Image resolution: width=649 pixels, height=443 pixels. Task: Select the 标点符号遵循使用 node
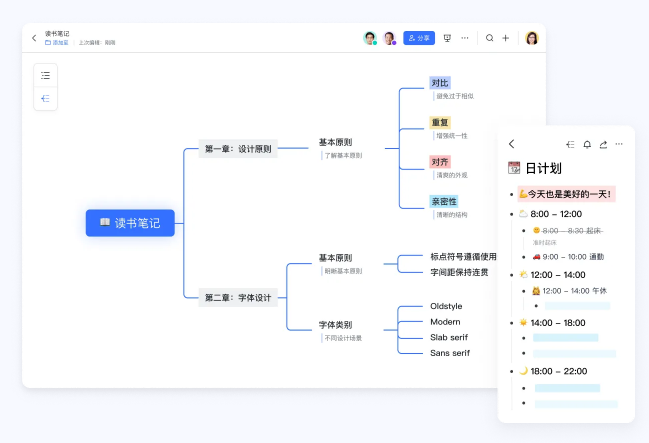coord(463,257)
